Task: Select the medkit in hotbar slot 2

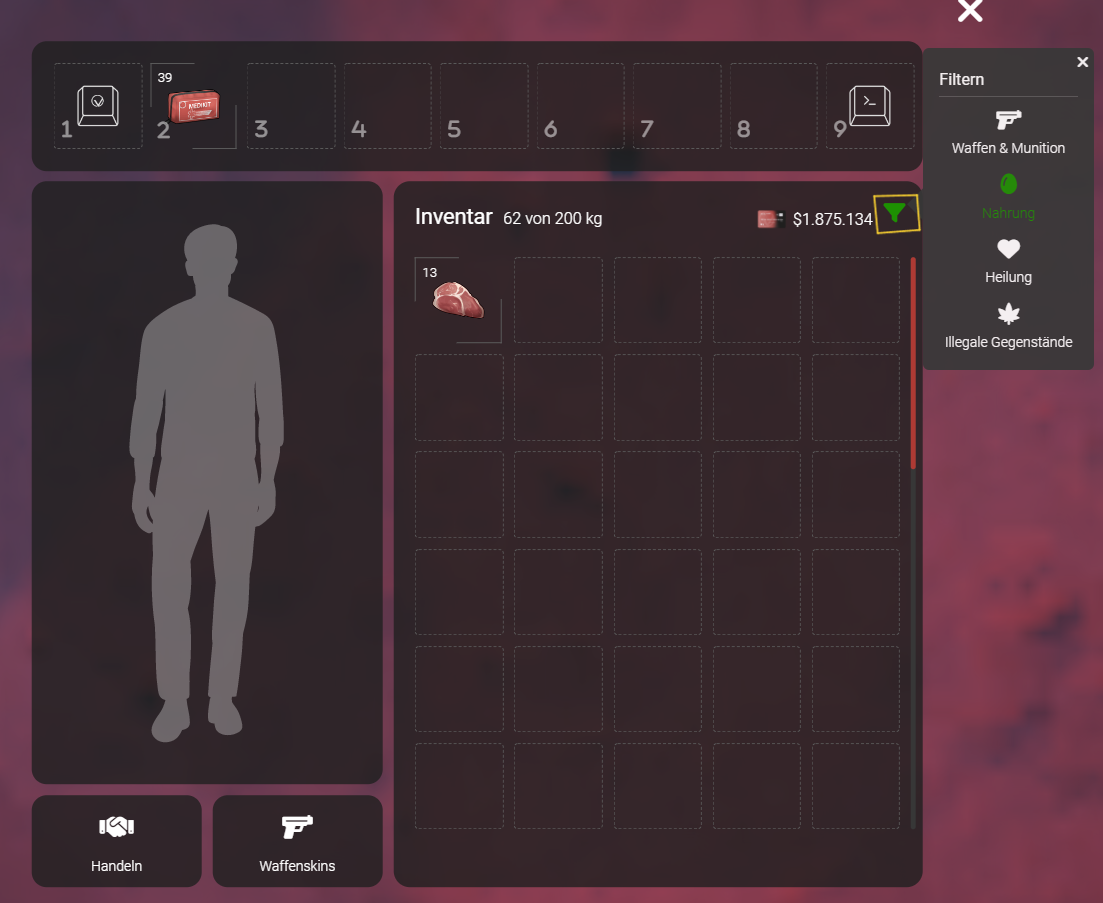Action: [x=193, y=106]
